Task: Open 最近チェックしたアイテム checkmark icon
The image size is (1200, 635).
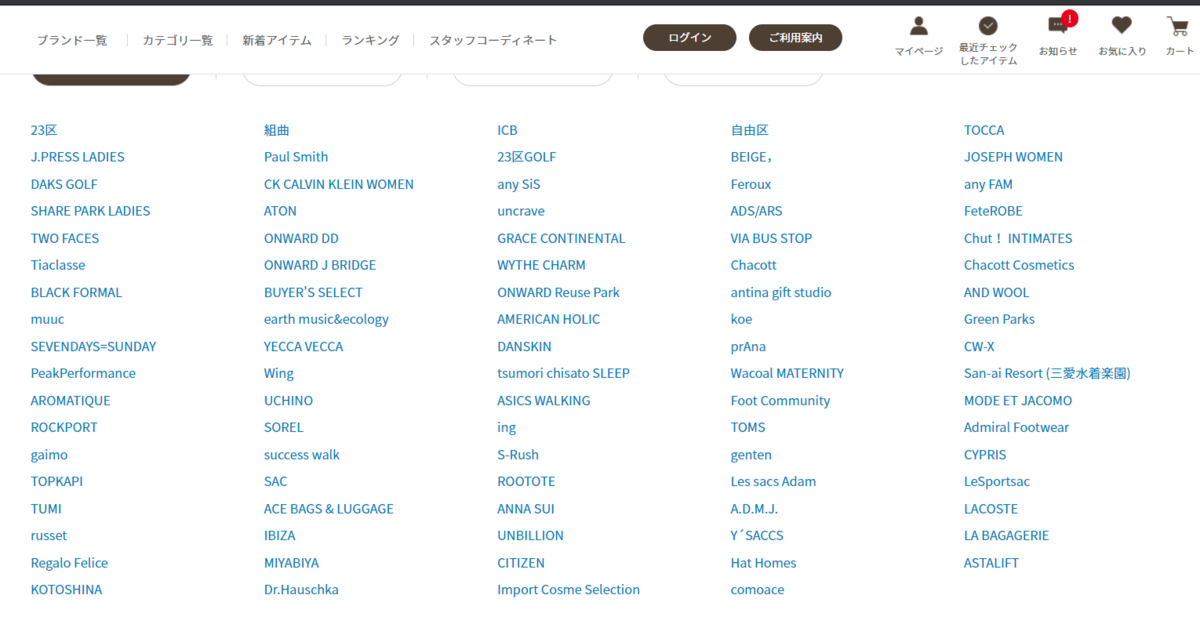Action: (988, 26)
